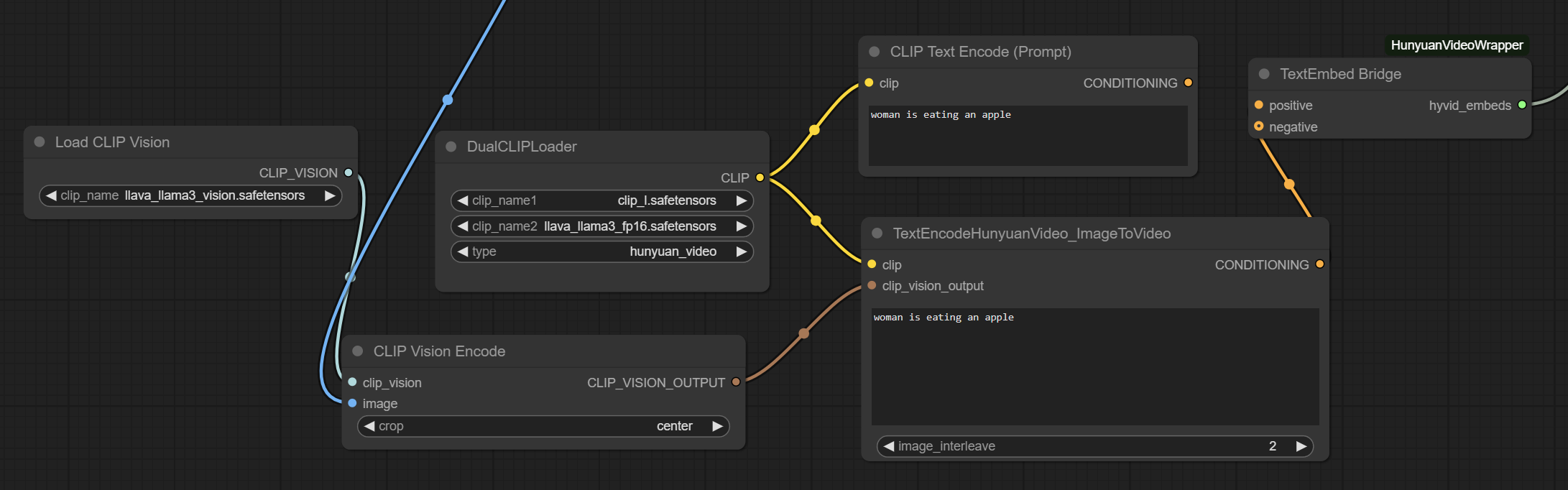This screenshot has height=490, width=1568.
Task: Decrease image_interleave value with left arrow
Action: pos(889,446)
